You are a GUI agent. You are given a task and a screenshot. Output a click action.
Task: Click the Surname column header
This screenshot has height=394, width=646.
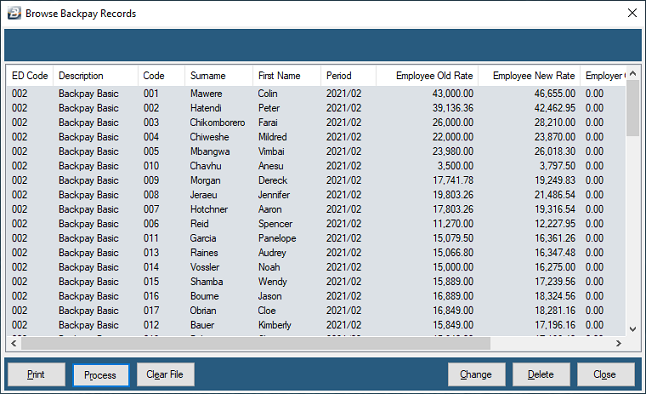click(219, 76)
